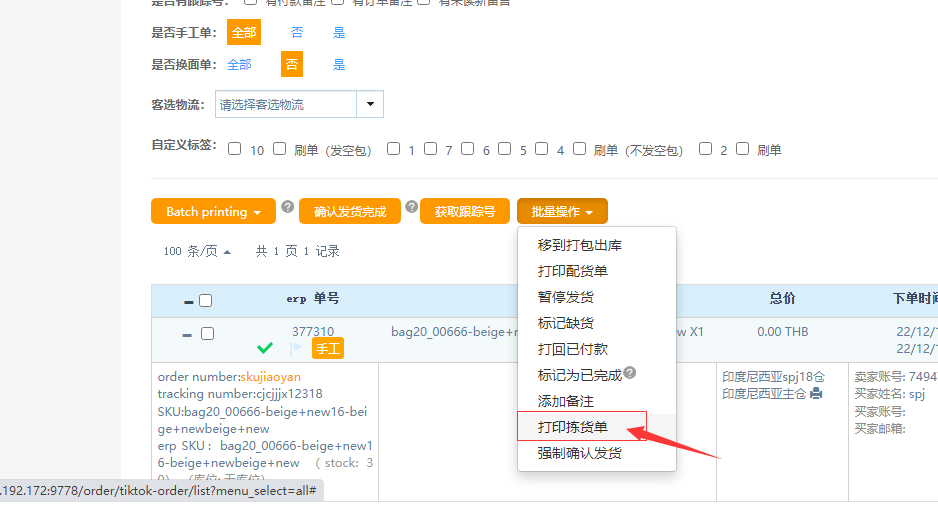Click the green checkmark in order 377310 row
The width and height of the screenshot is (938, 506).
coord(264,348)
